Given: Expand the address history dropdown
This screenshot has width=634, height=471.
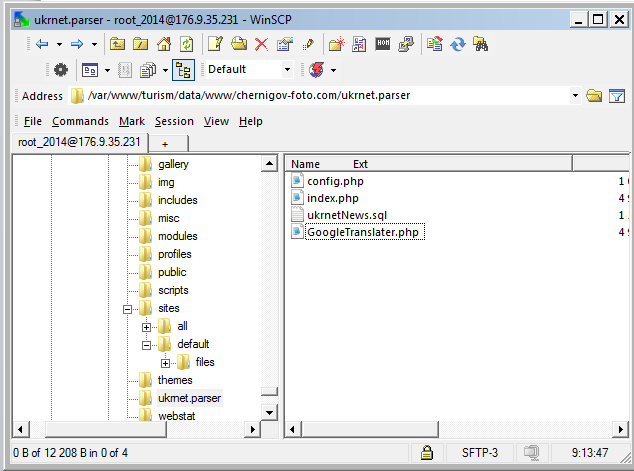Looking at the screenshot, I should tap(575, 95).
